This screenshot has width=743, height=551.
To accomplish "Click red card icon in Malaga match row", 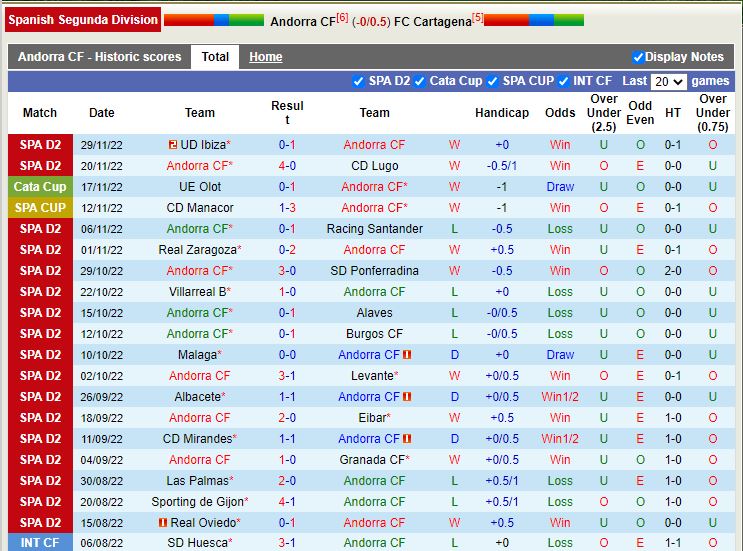I will 407,355.
